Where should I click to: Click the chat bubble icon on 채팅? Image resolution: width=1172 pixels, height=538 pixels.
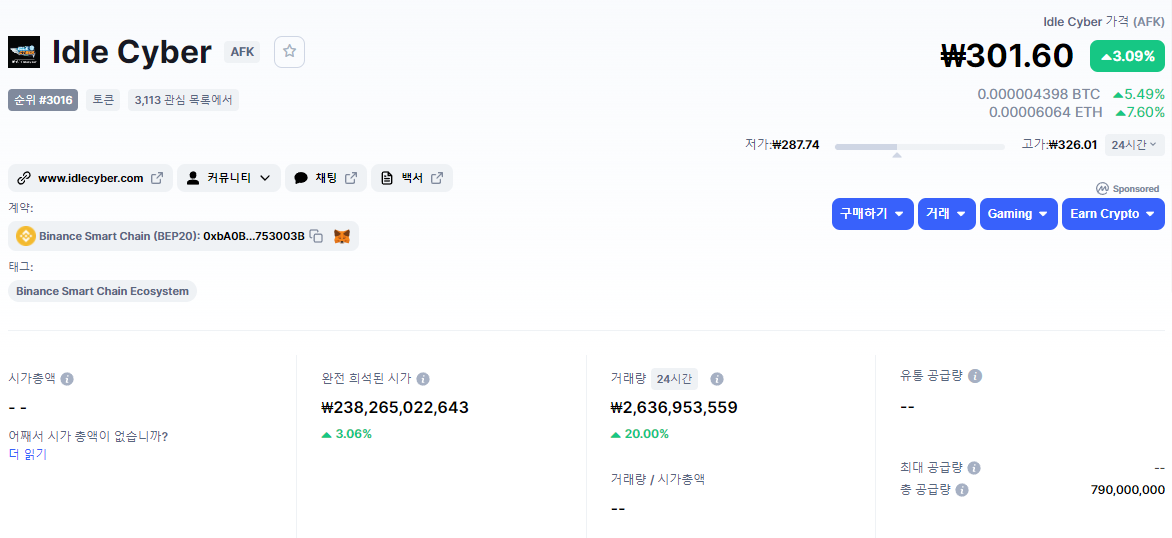[x=300, y=178]
